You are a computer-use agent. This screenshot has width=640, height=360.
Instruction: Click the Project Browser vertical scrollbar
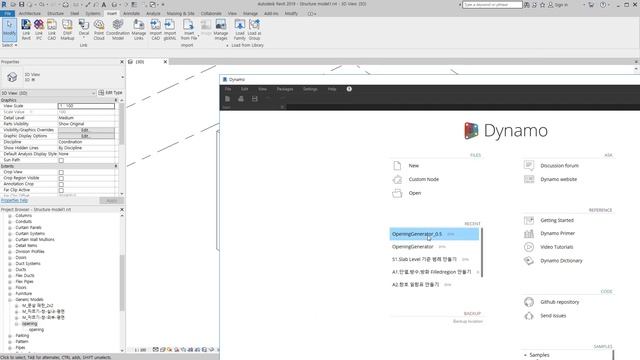pos(122,282)
